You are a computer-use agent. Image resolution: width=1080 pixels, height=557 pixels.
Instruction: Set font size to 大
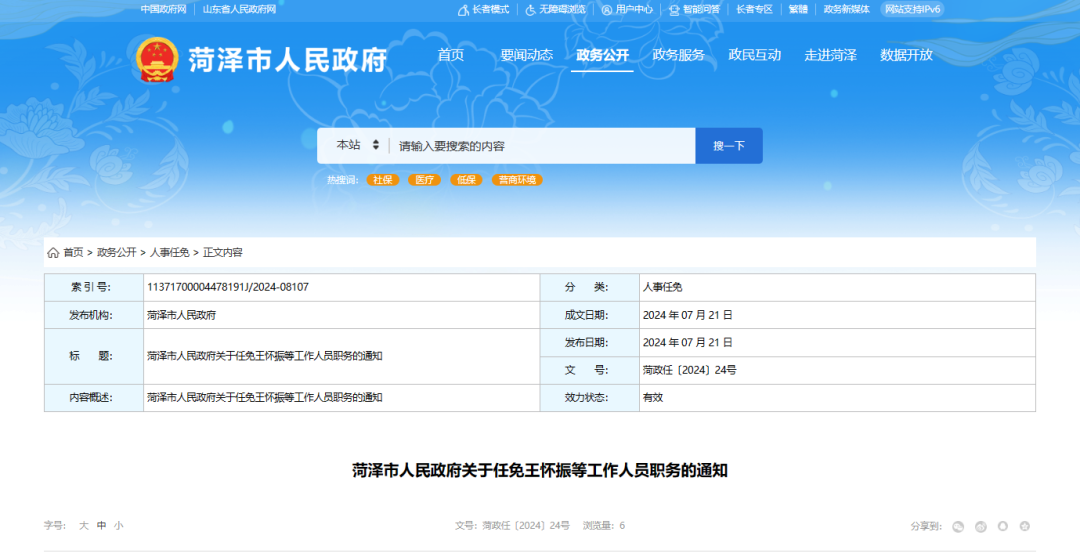click(84, 526)
